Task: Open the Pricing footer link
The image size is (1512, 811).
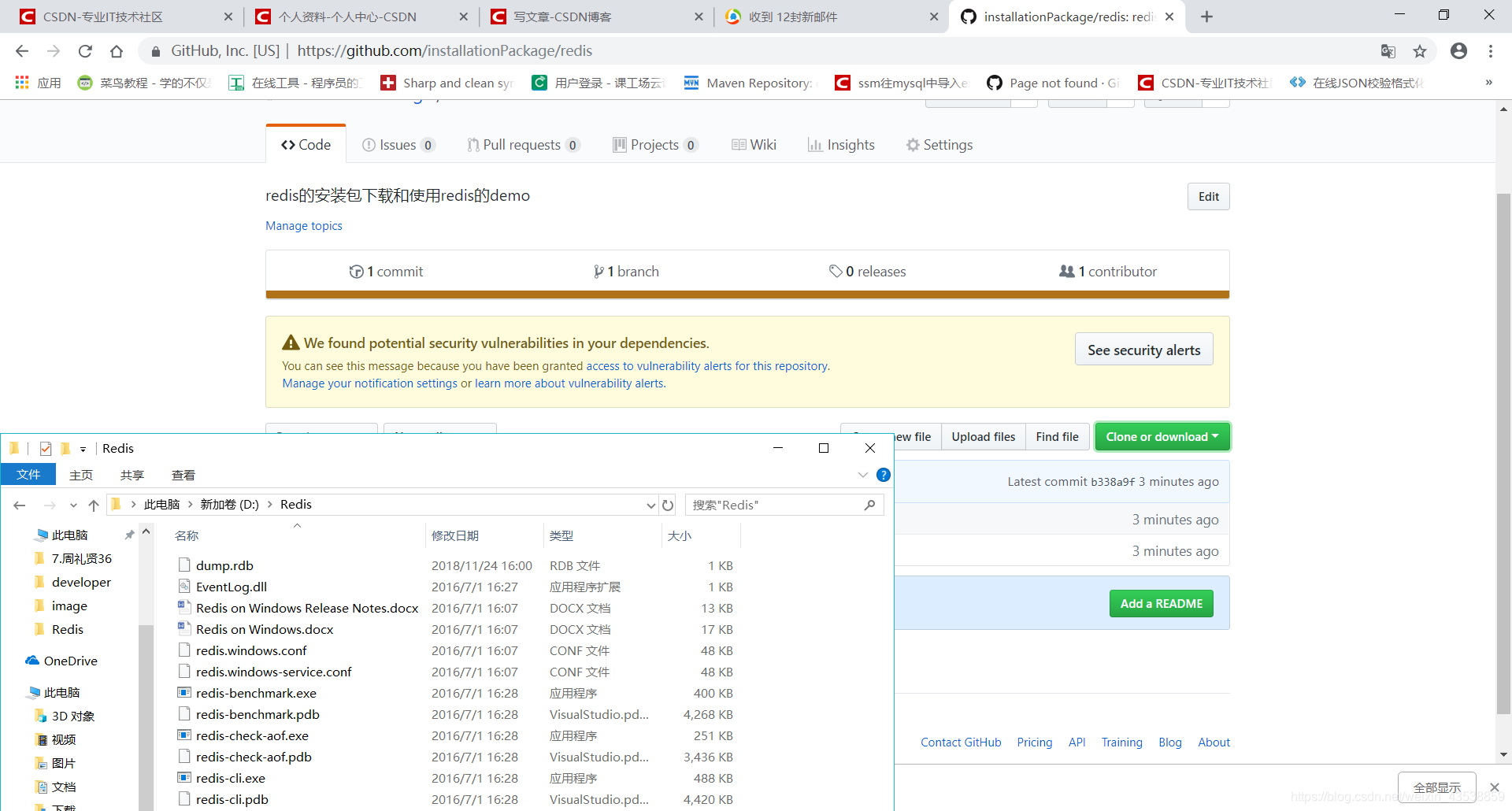Action: (1034, 742)
